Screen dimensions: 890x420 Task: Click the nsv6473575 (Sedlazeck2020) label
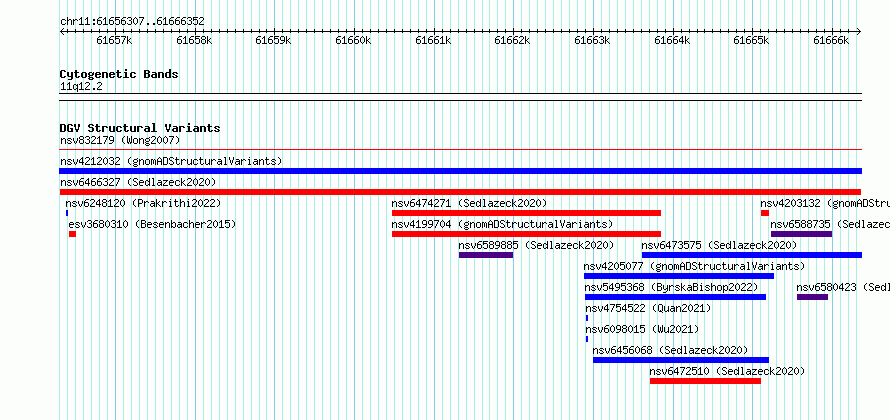[719, 245]
